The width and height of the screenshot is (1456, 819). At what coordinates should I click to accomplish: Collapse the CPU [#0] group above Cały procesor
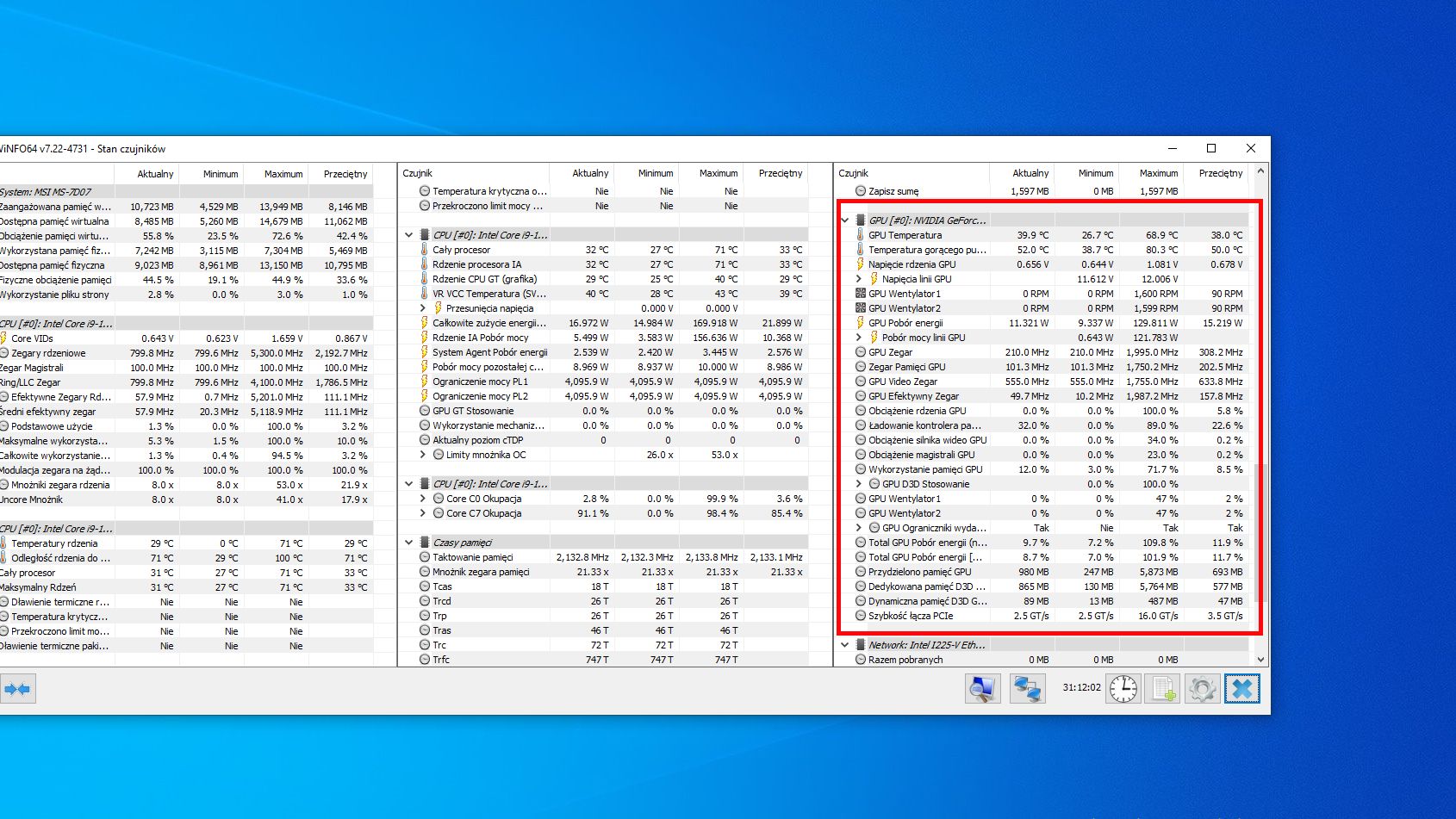pos(409,235)
